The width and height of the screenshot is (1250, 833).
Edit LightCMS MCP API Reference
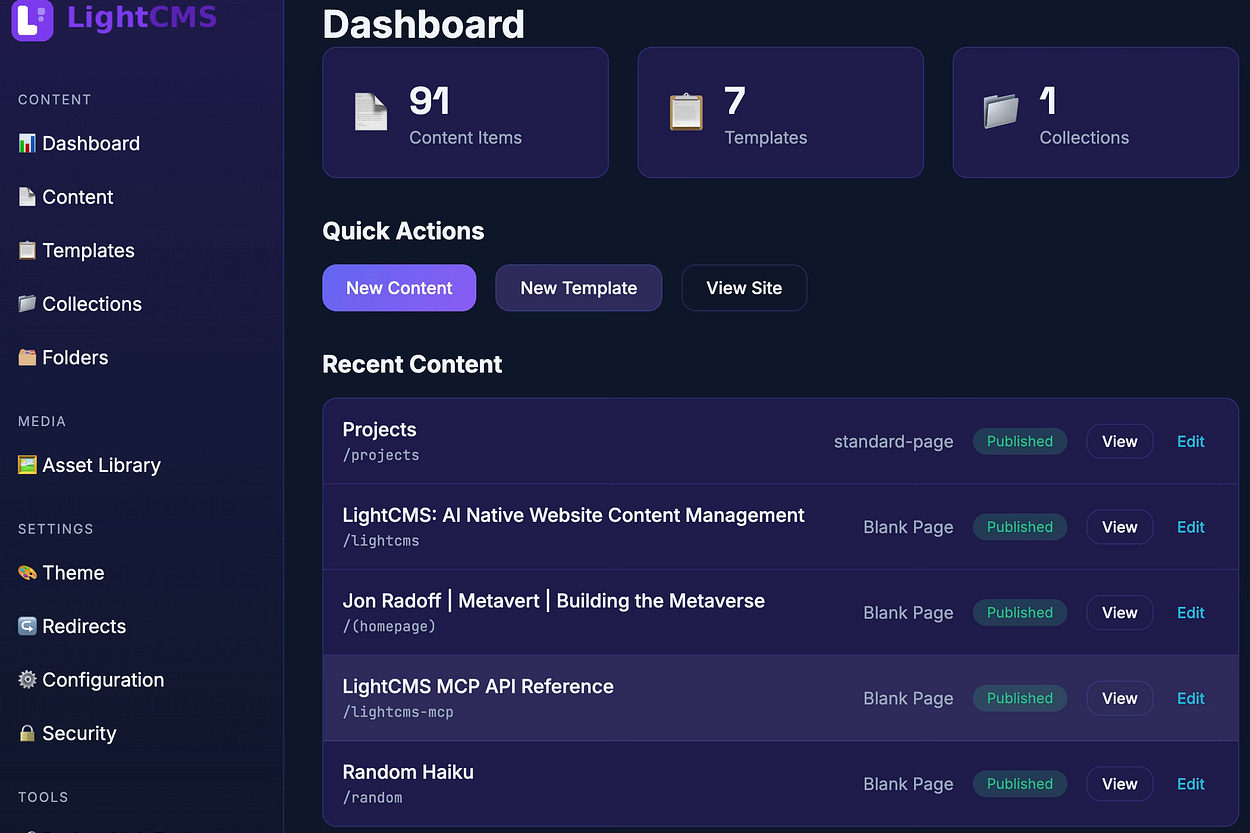pyautogui.click(x=1191, y=698)
